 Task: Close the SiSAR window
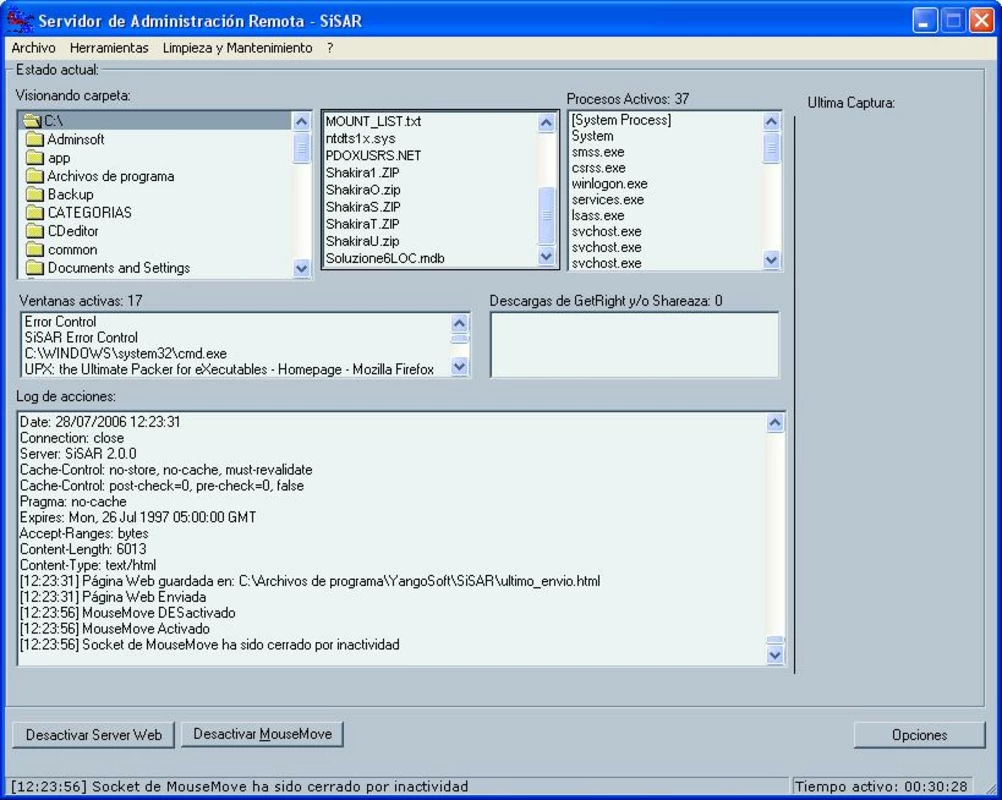(980, 20)
